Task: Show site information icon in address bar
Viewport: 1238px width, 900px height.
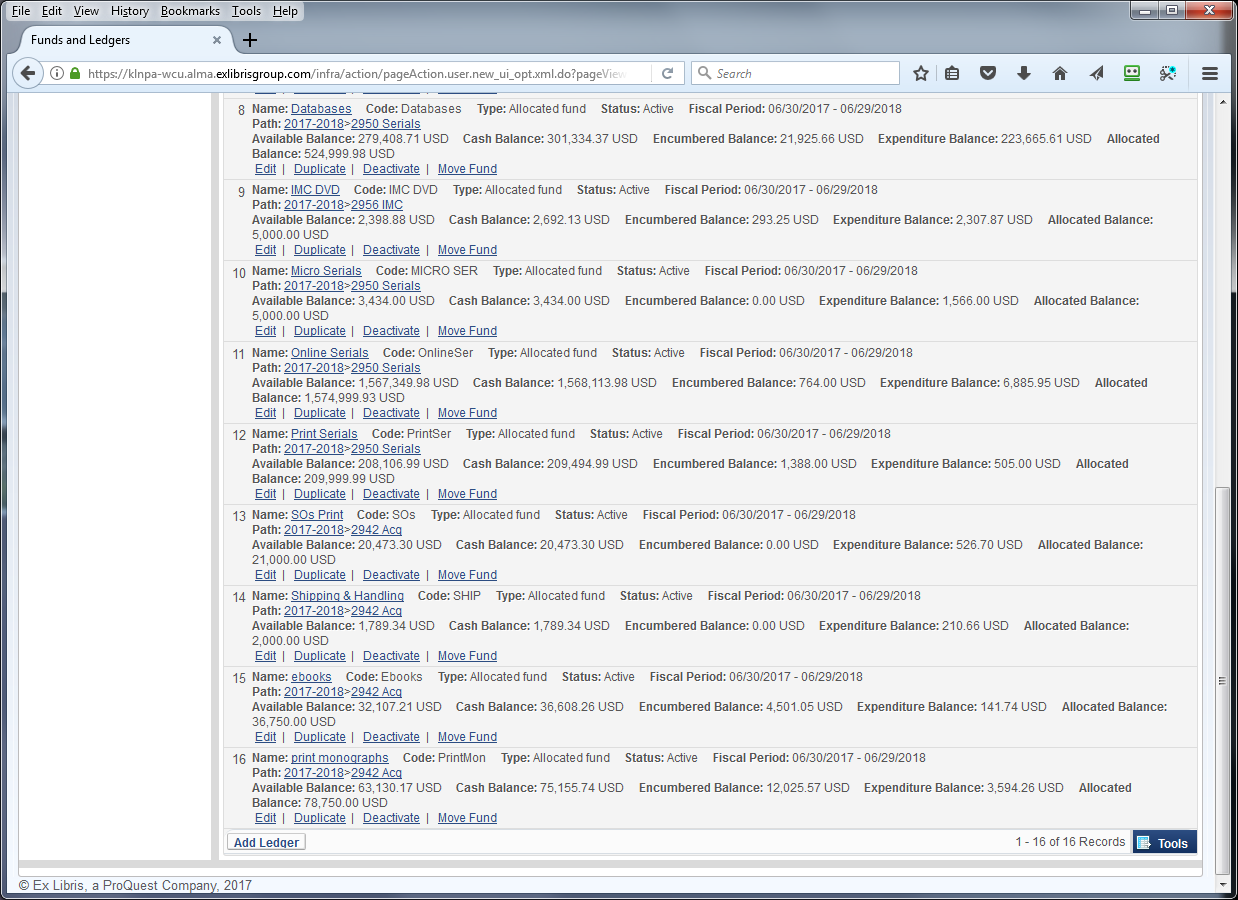Action: pyautogui.click(x=57, y=73)
